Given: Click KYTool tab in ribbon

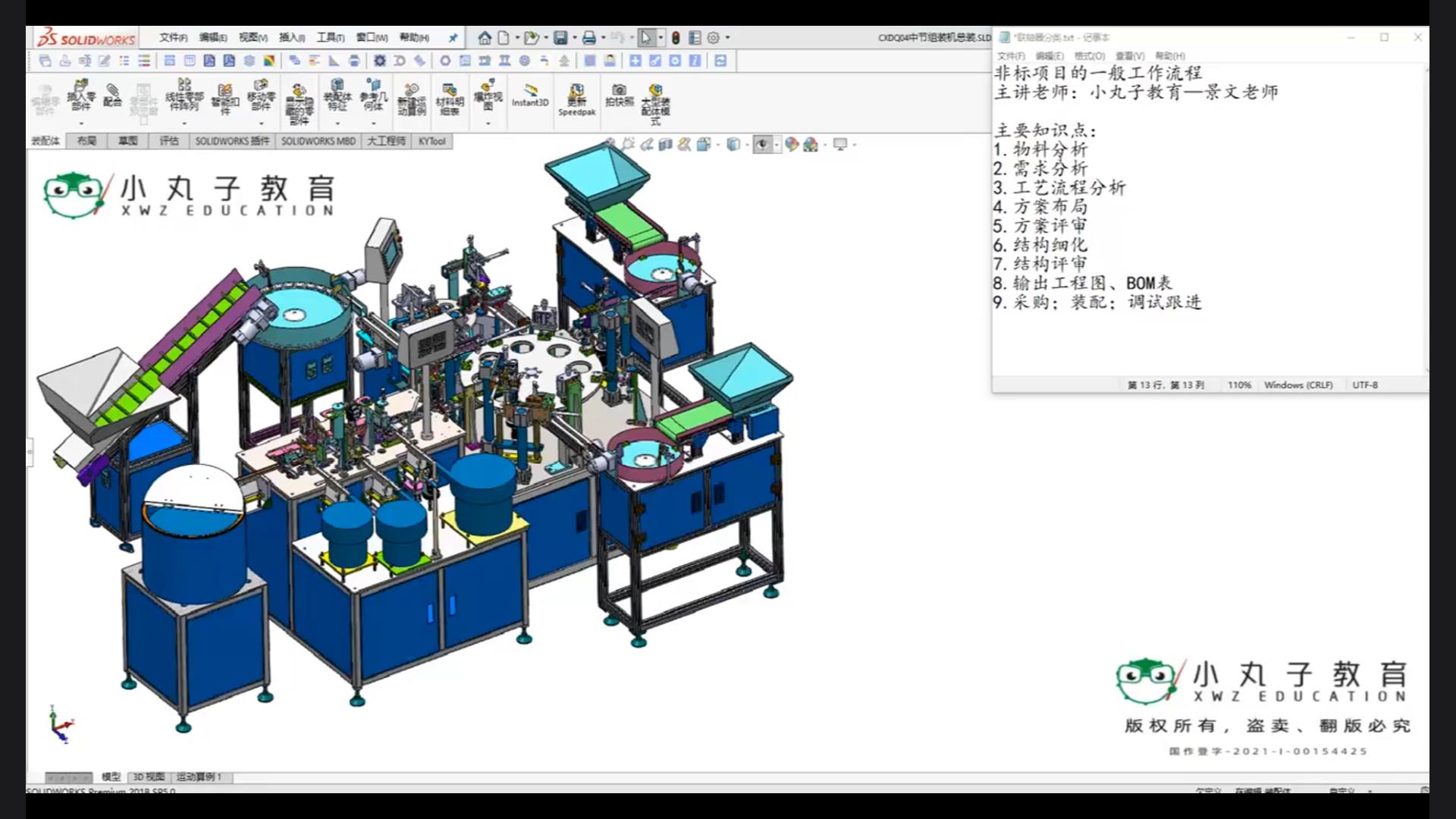Looking at the screenshot, I should pos(432,141).
